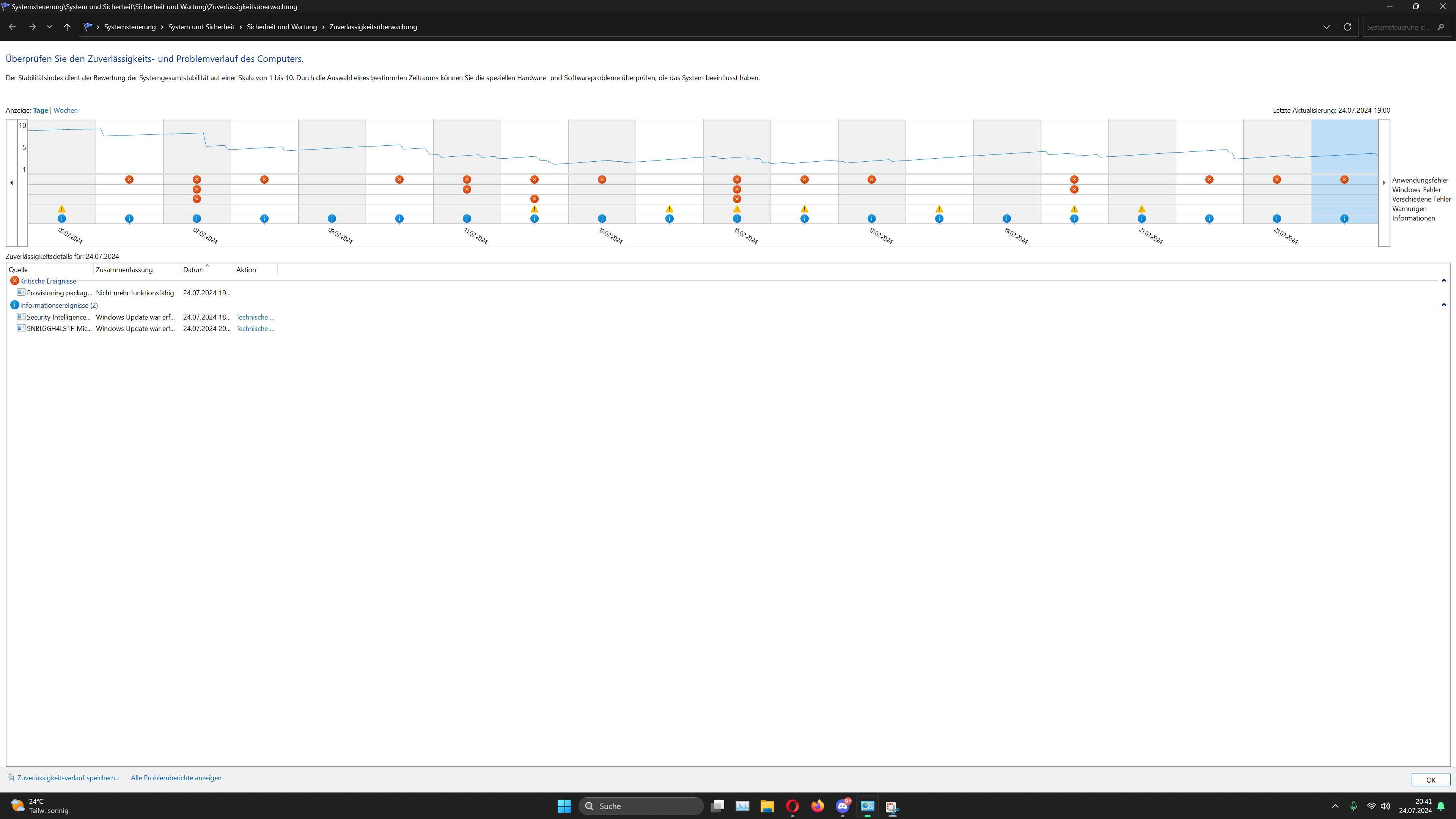Click the refresh icon in address bar

(x=1347, y=27)
